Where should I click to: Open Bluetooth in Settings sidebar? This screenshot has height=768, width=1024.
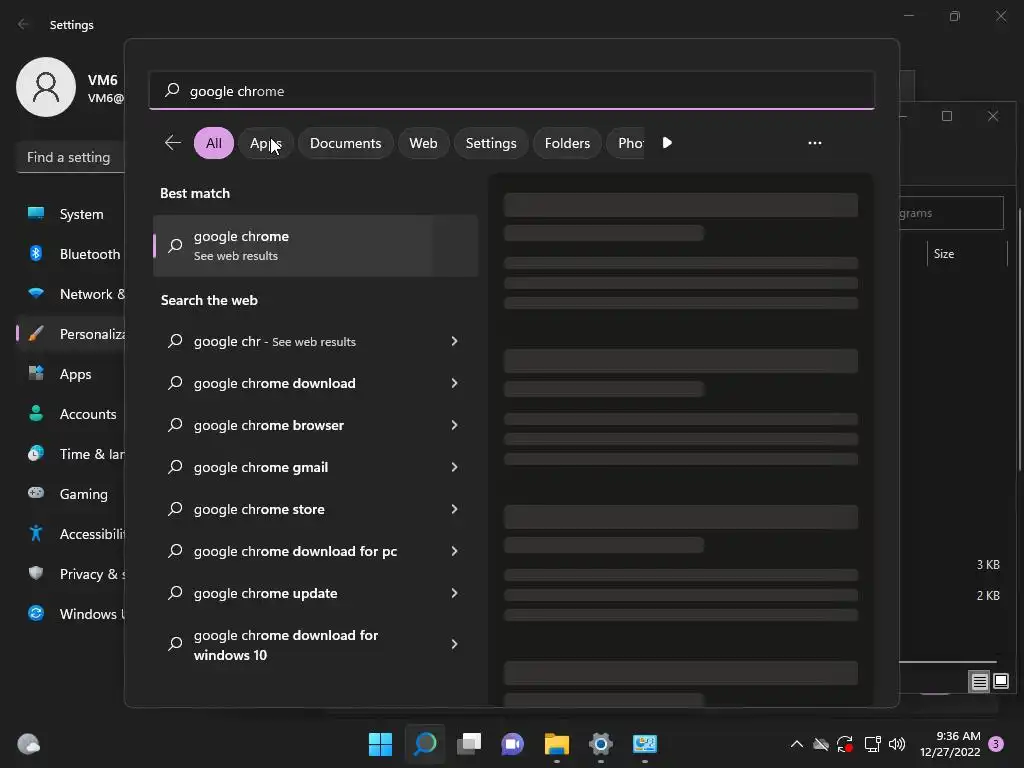(x=71, y=254)
